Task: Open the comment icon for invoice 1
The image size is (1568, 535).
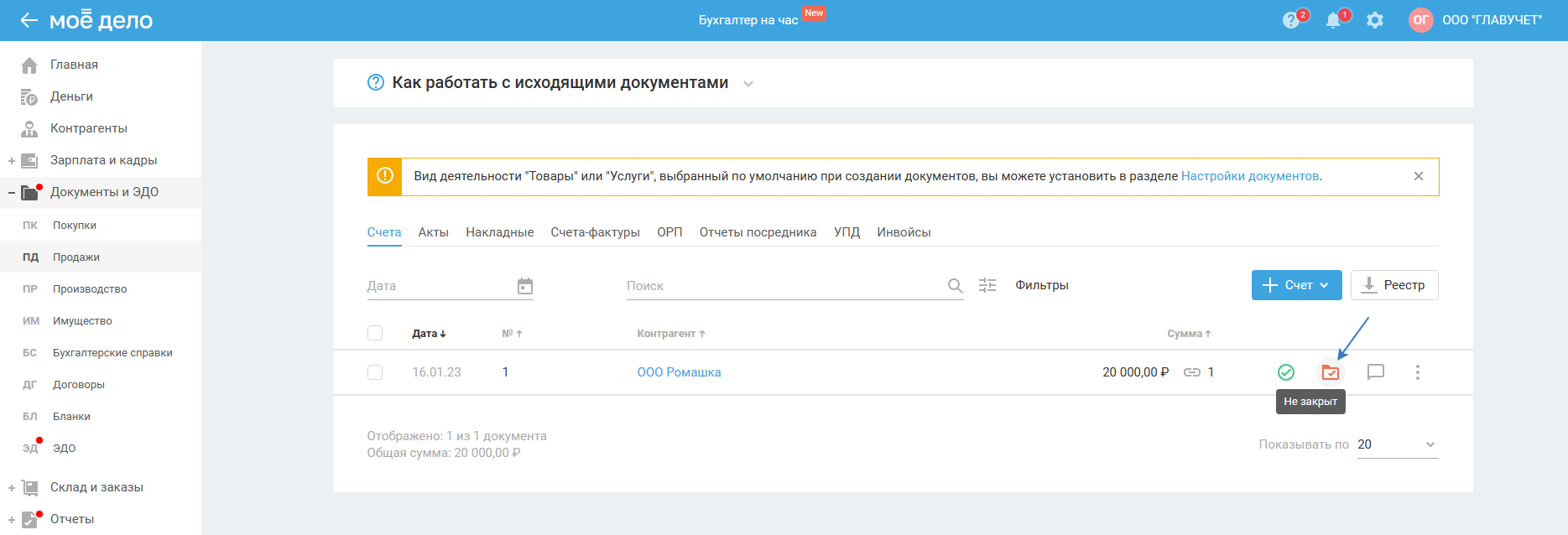Action: click(1375, 372)
